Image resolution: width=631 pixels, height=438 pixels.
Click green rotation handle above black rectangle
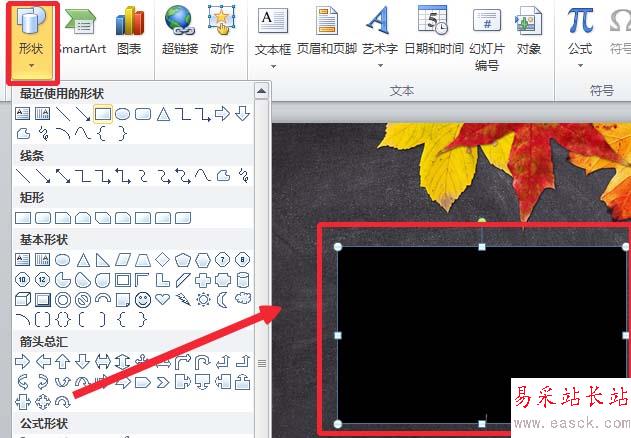[x=482, y=220]
